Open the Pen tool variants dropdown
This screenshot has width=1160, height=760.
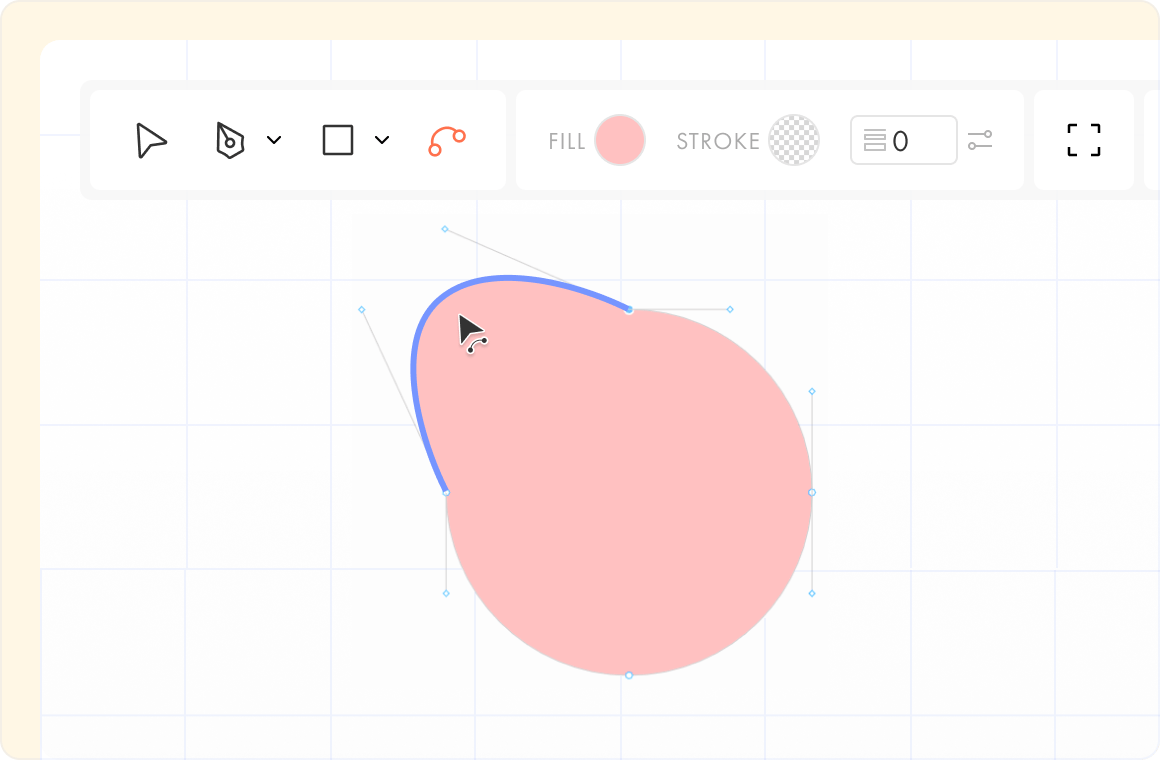point(275,140)
